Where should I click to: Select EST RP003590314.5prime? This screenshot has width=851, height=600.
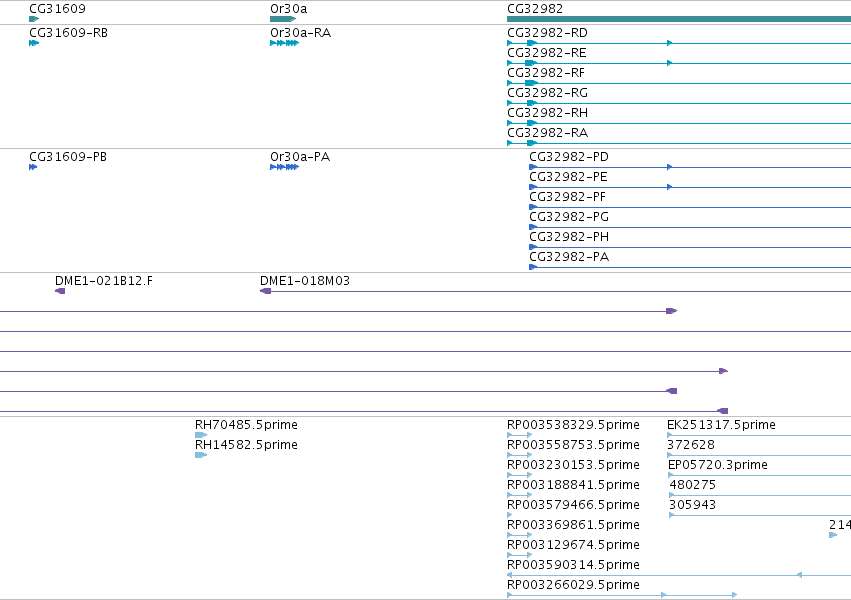573,565
